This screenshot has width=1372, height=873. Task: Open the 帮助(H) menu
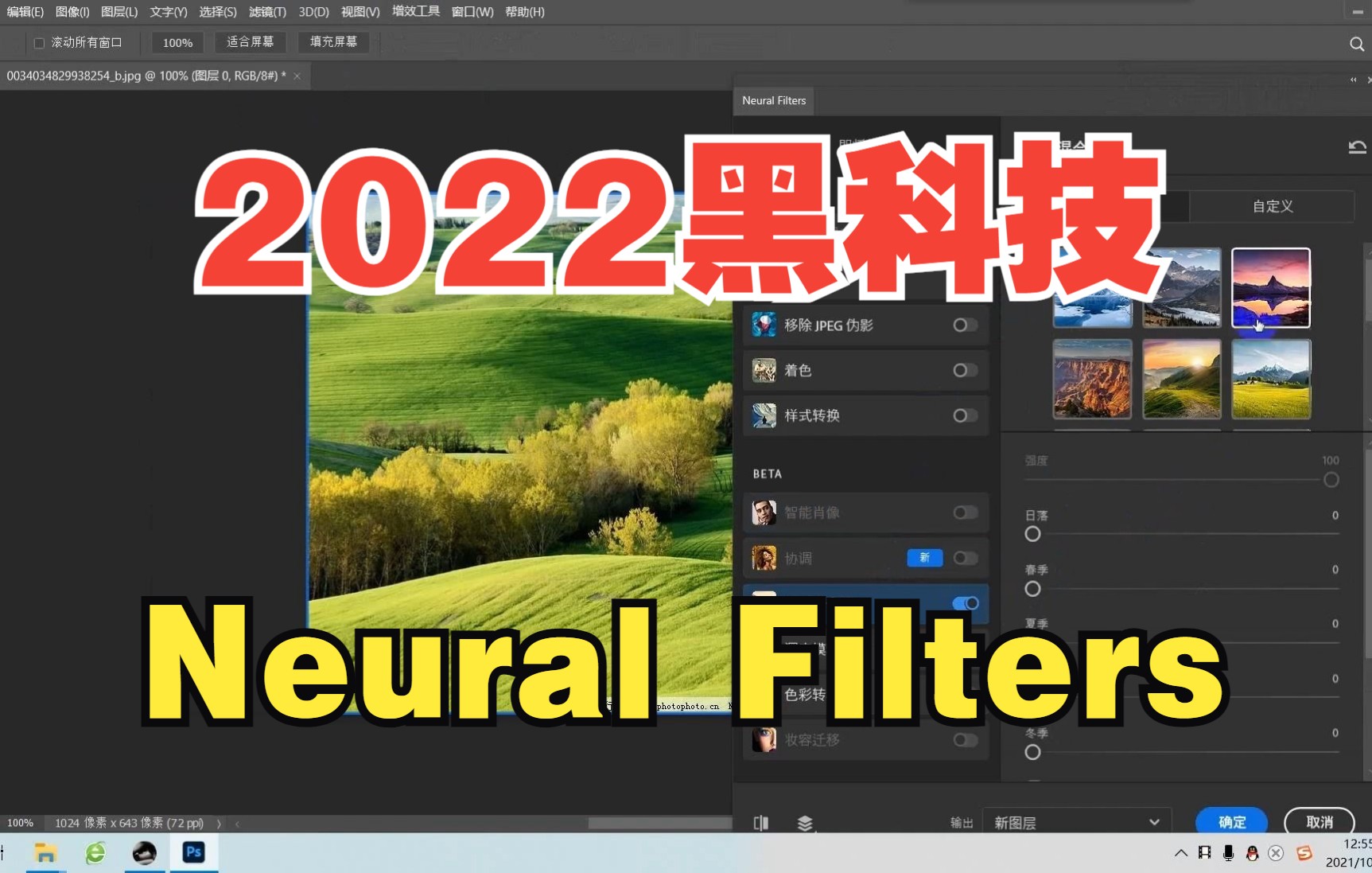coord(525,12)
